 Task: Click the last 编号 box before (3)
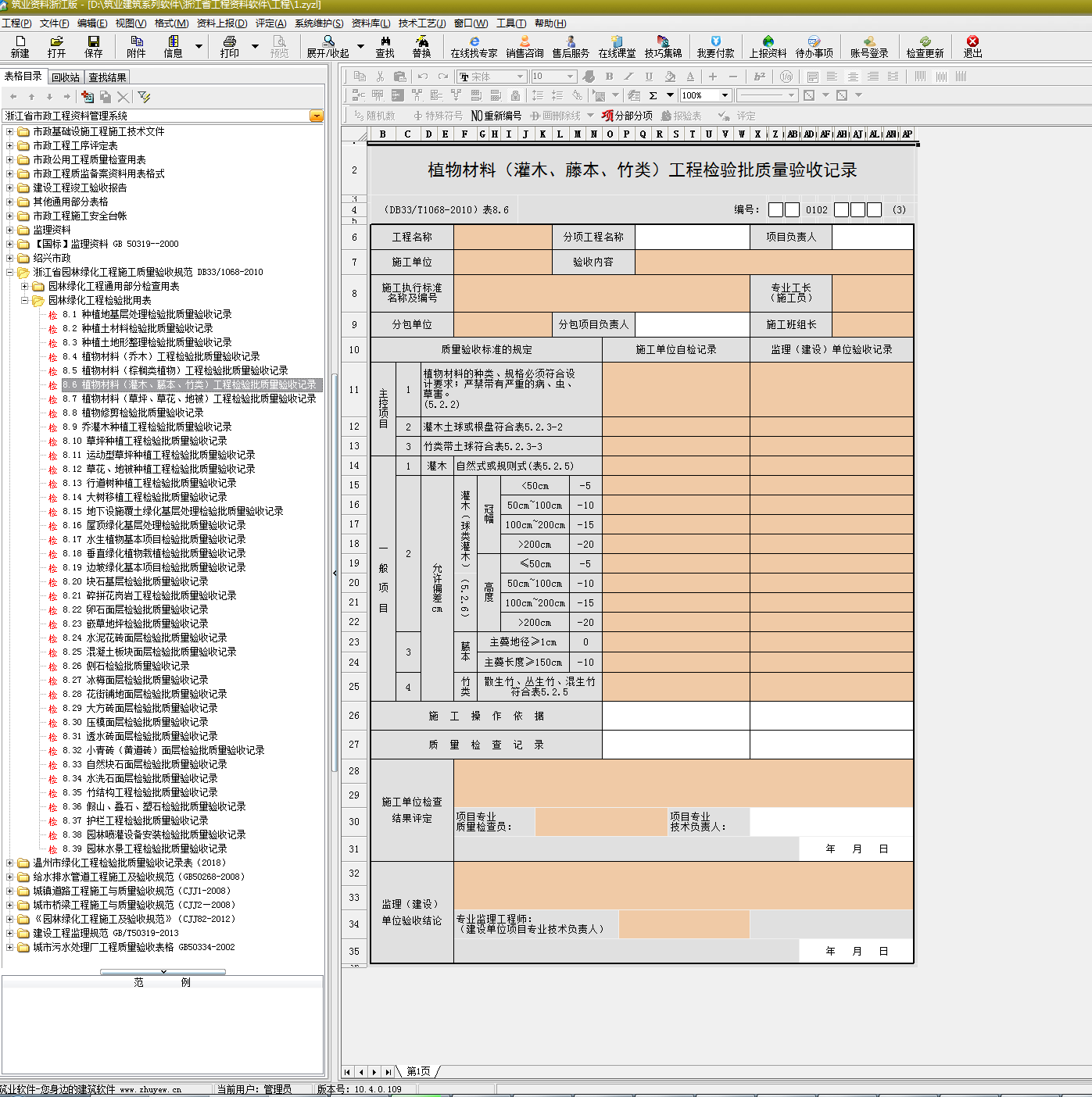[x=874, y=209]
